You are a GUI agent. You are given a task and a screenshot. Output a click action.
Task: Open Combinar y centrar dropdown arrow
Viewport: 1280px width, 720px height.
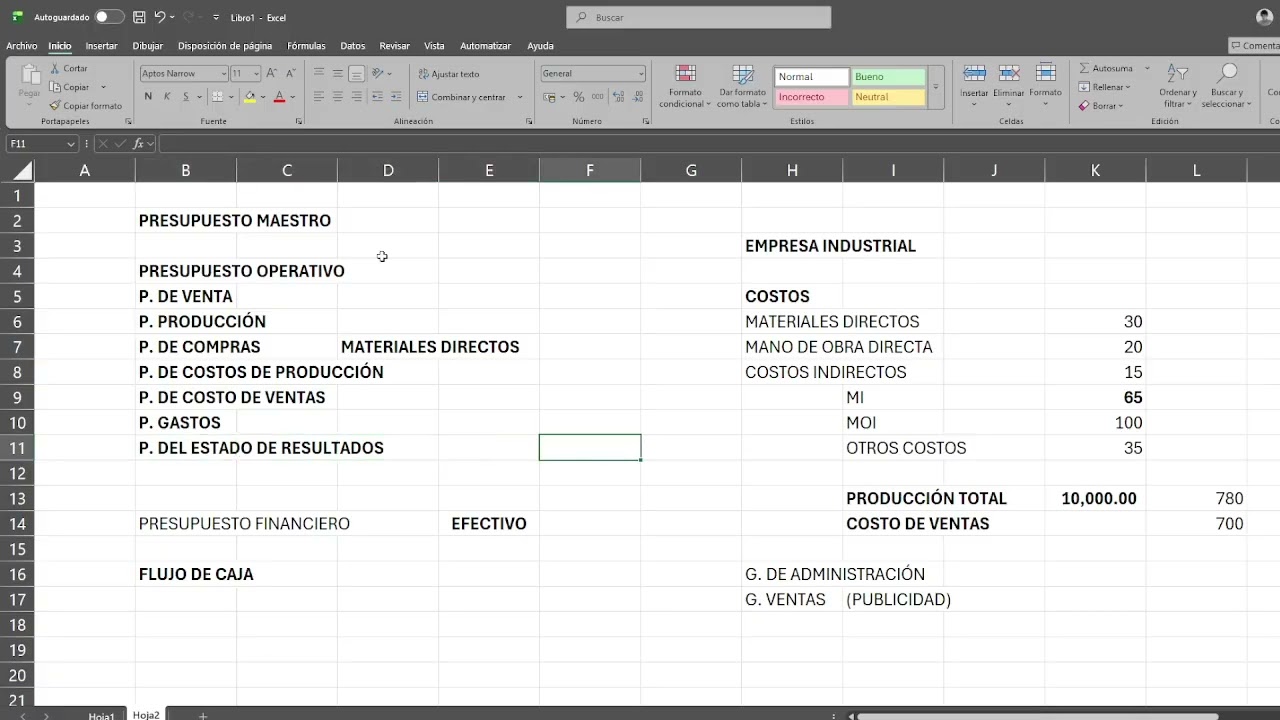point(520,97)
